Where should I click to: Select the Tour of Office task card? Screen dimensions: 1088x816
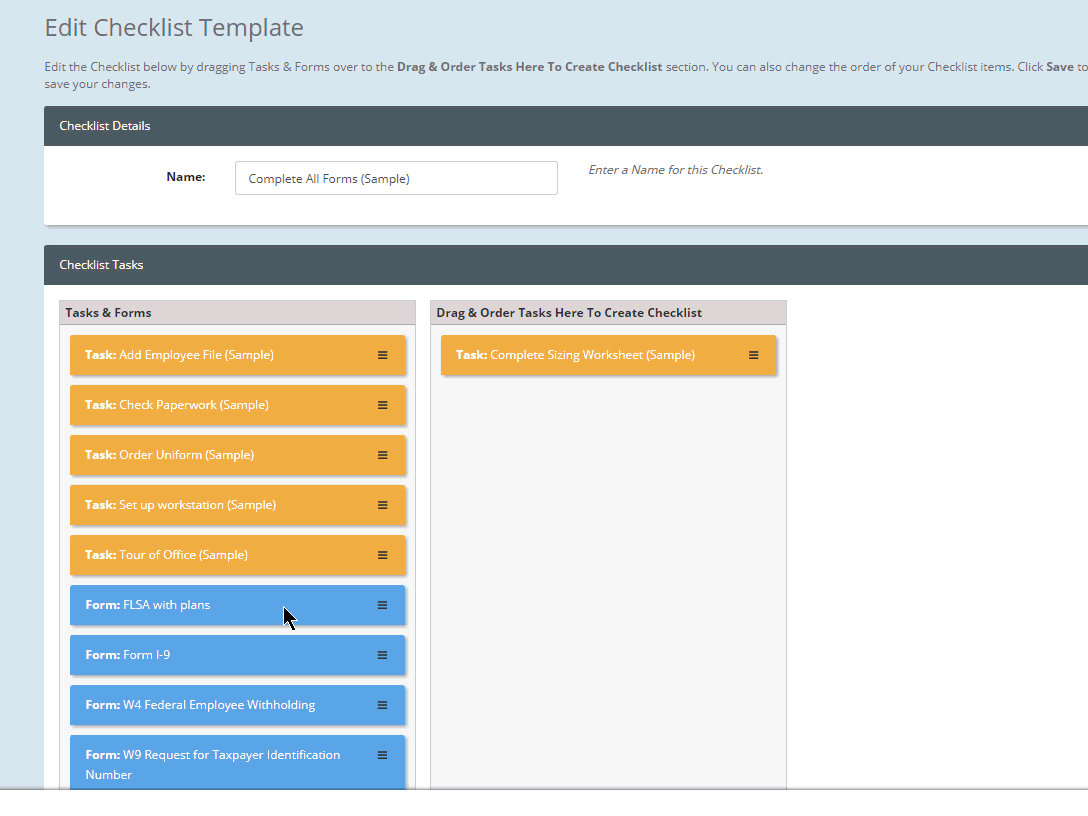click(220, 555)
